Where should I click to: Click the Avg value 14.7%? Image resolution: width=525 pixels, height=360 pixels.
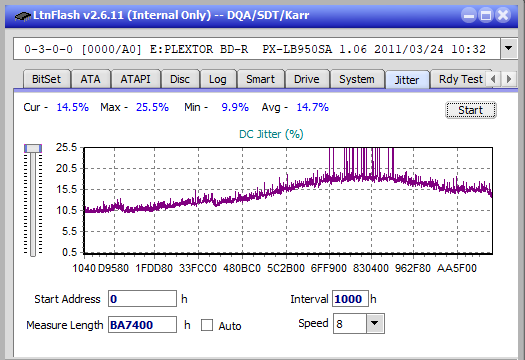[313, 107]
